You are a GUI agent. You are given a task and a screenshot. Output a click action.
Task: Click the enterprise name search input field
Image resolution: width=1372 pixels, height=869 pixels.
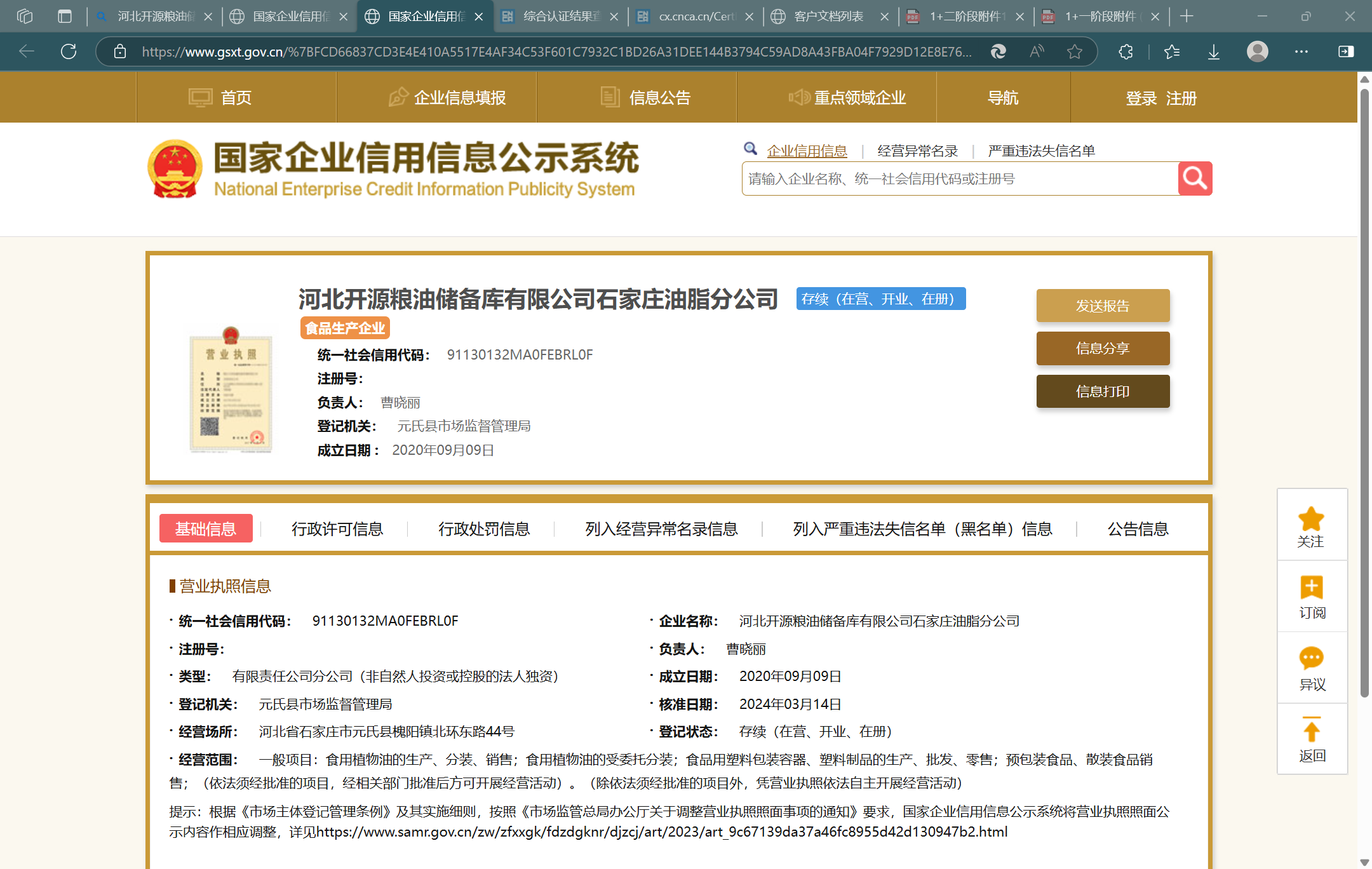tap(960, 179)
